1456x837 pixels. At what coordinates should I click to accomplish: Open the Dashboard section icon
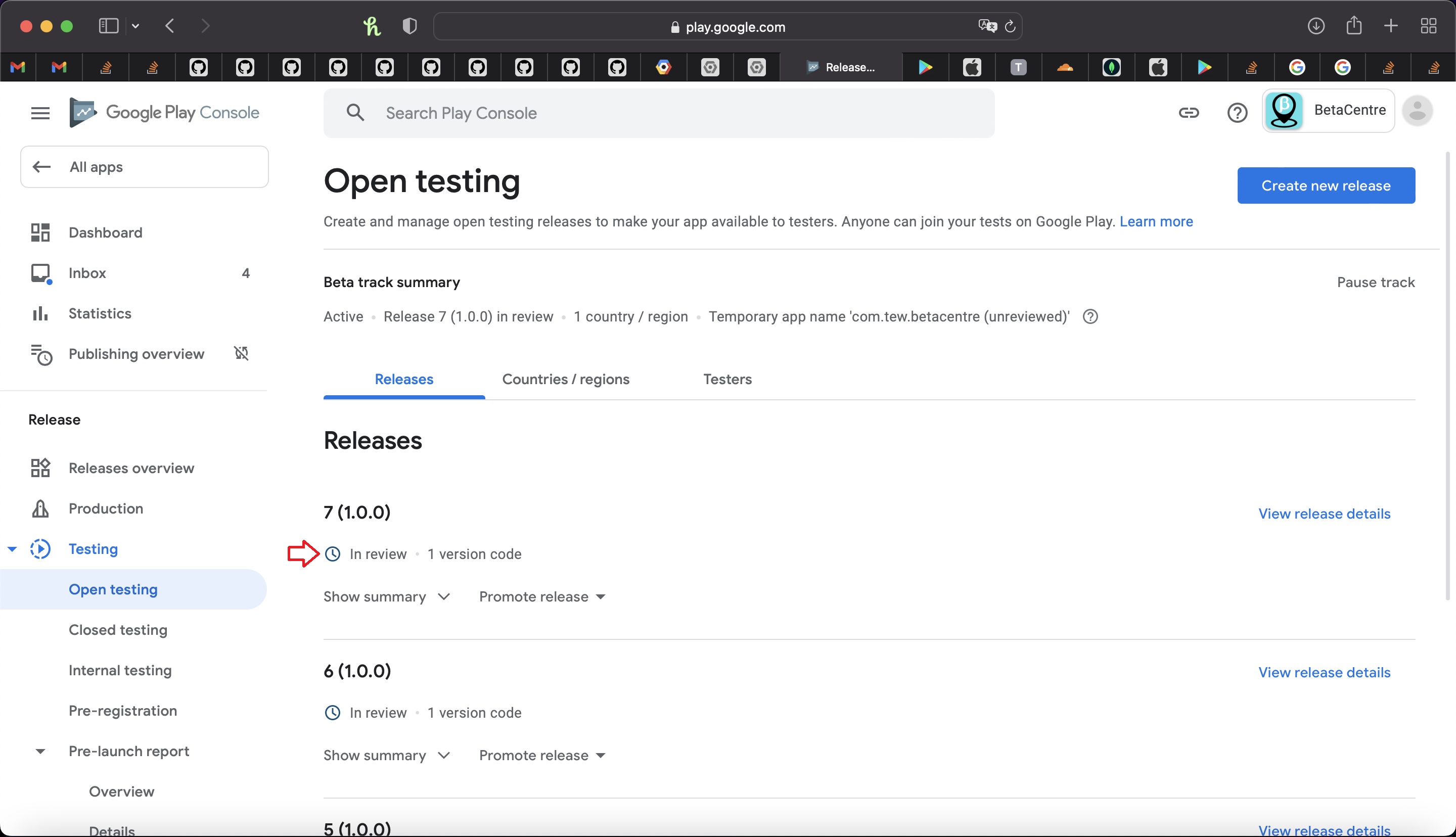40,231
